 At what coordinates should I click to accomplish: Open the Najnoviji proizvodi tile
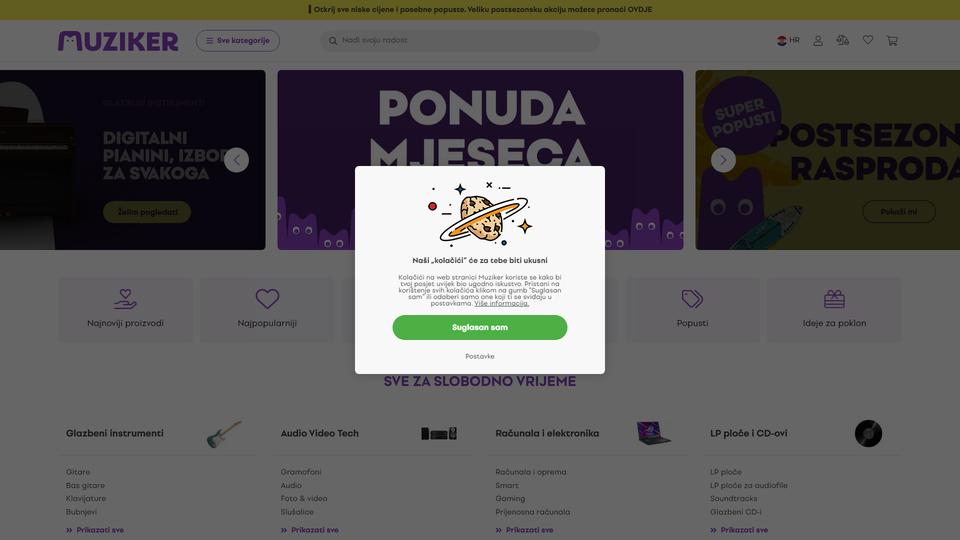(x=125, y=309)
